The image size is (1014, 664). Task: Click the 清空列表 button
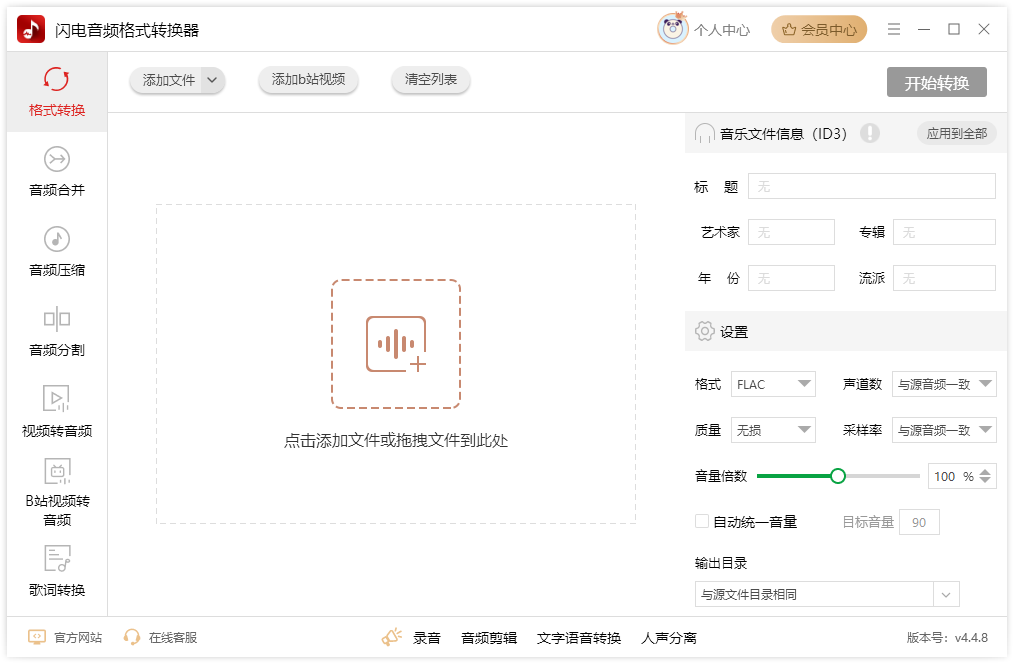431,80
